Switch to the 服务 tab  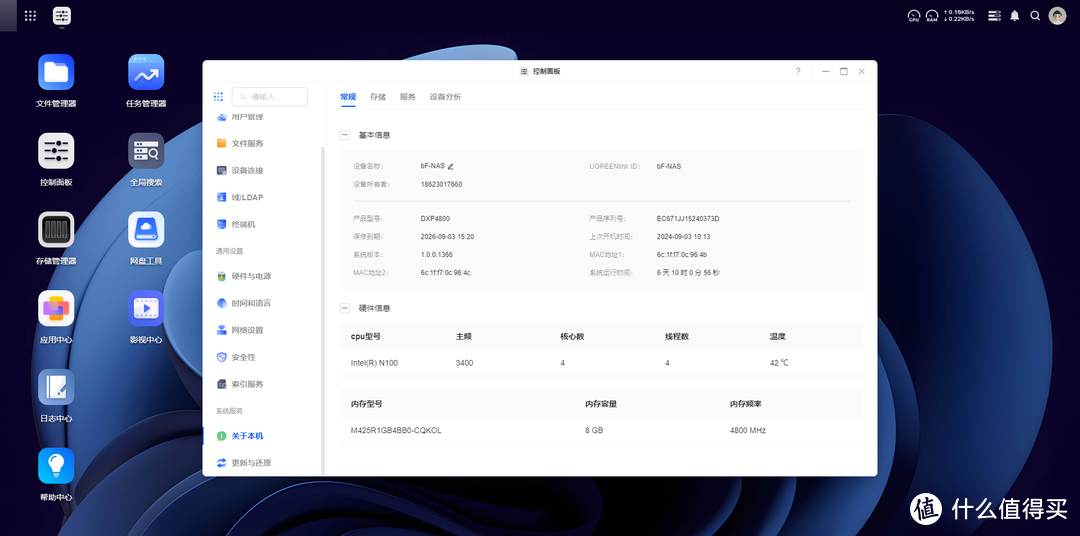(408, 97)
